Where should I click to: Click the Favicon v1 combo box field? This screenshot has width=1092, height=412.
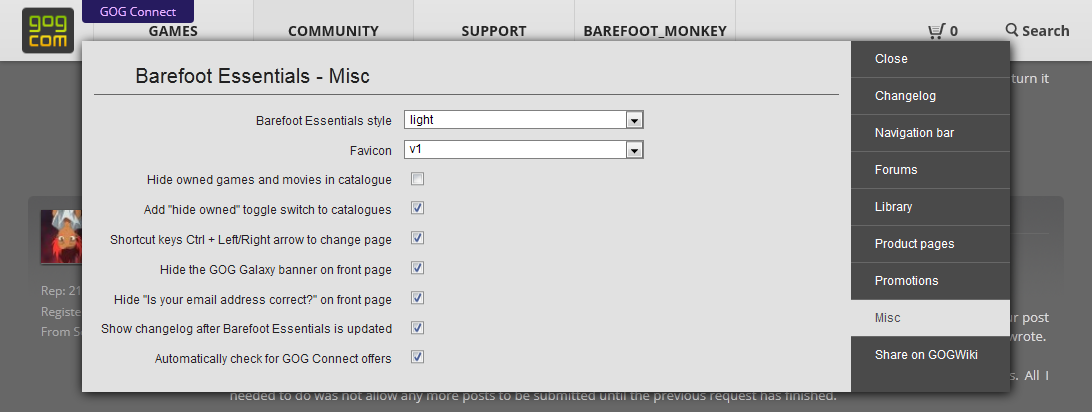click(524, 150)
